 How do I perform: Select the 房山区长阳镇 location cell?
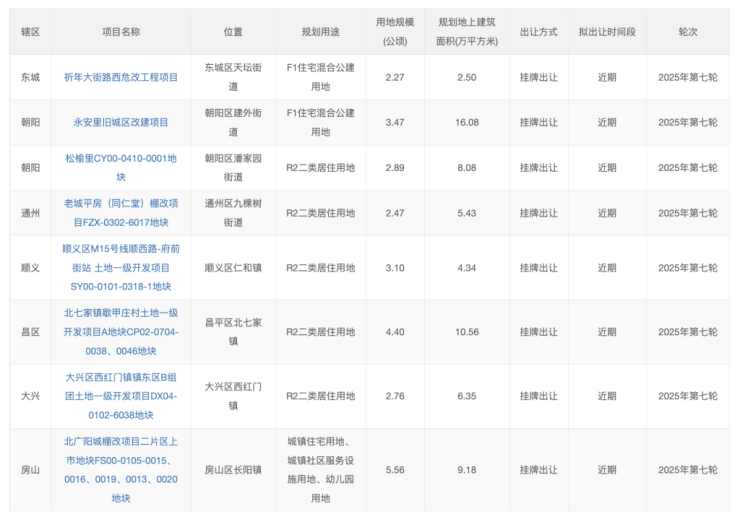233,469
